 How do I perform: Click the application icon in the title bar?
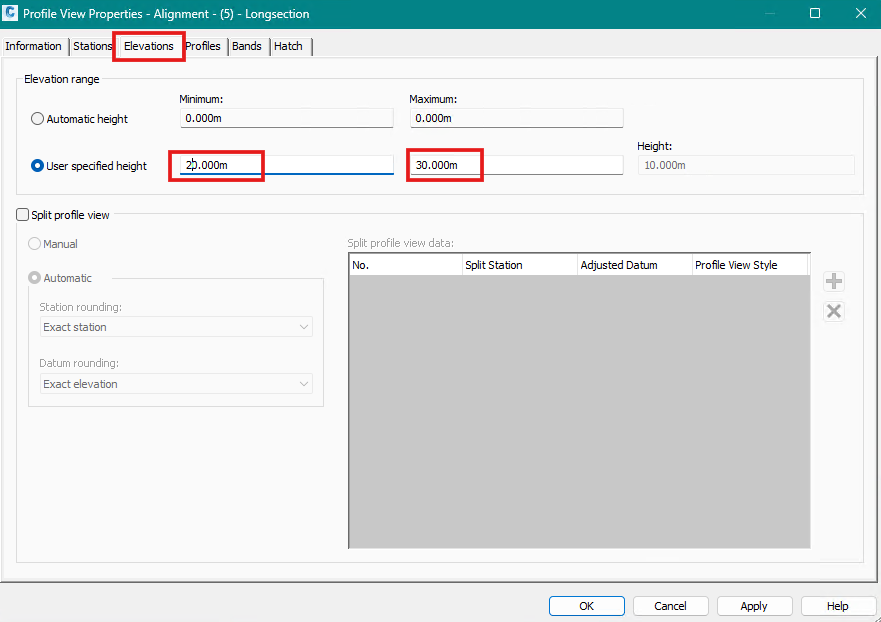point(13,13)
